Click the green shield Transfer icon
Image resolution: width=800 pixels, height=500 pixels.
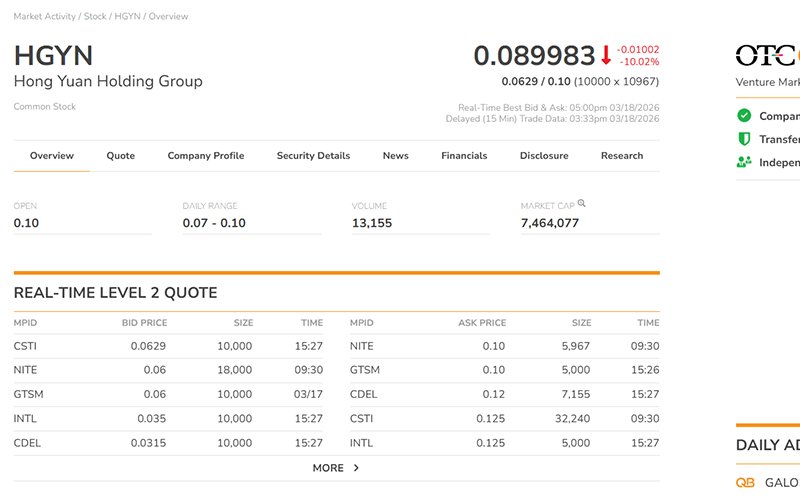(744, 139)
